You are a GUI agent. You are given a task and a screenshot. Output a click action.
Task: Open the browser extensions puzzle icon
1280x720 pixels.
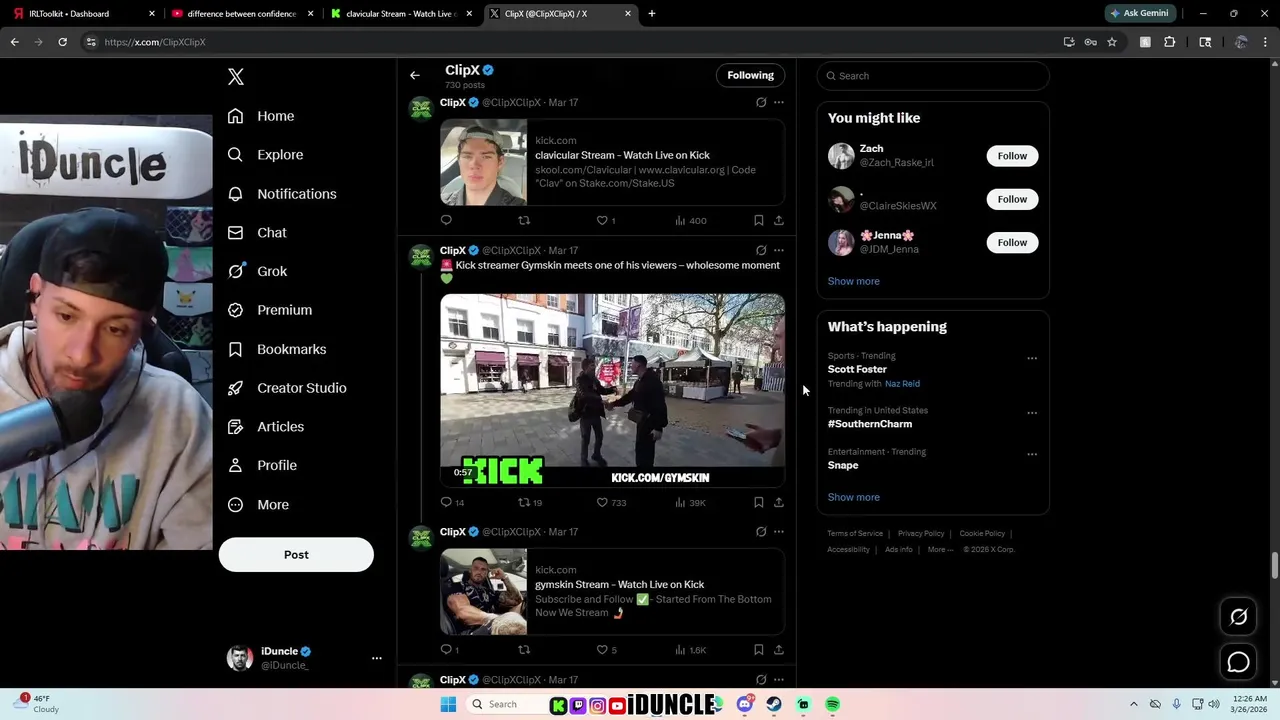coord(1170,42)
